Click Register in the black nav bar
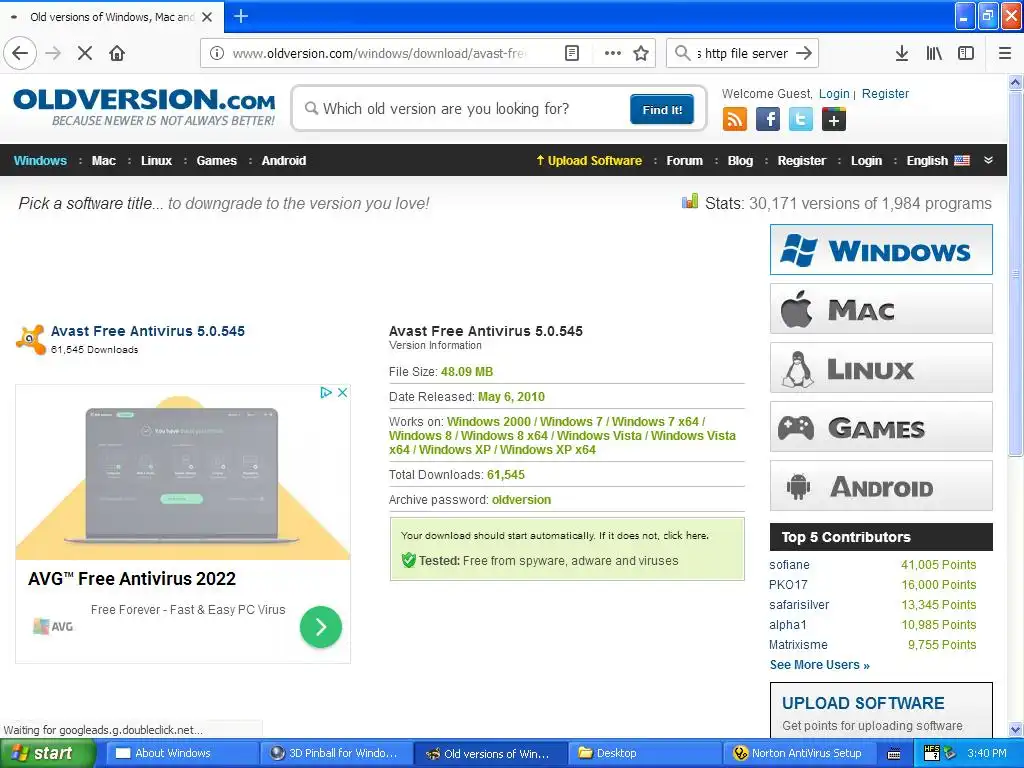The image size is (1024, 768). tap(801, 161)
